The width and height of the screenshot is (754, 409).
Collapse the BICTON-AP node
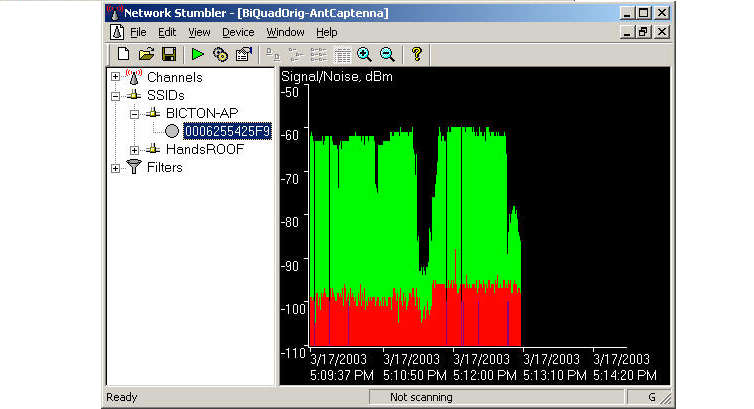tap(134, 114)
